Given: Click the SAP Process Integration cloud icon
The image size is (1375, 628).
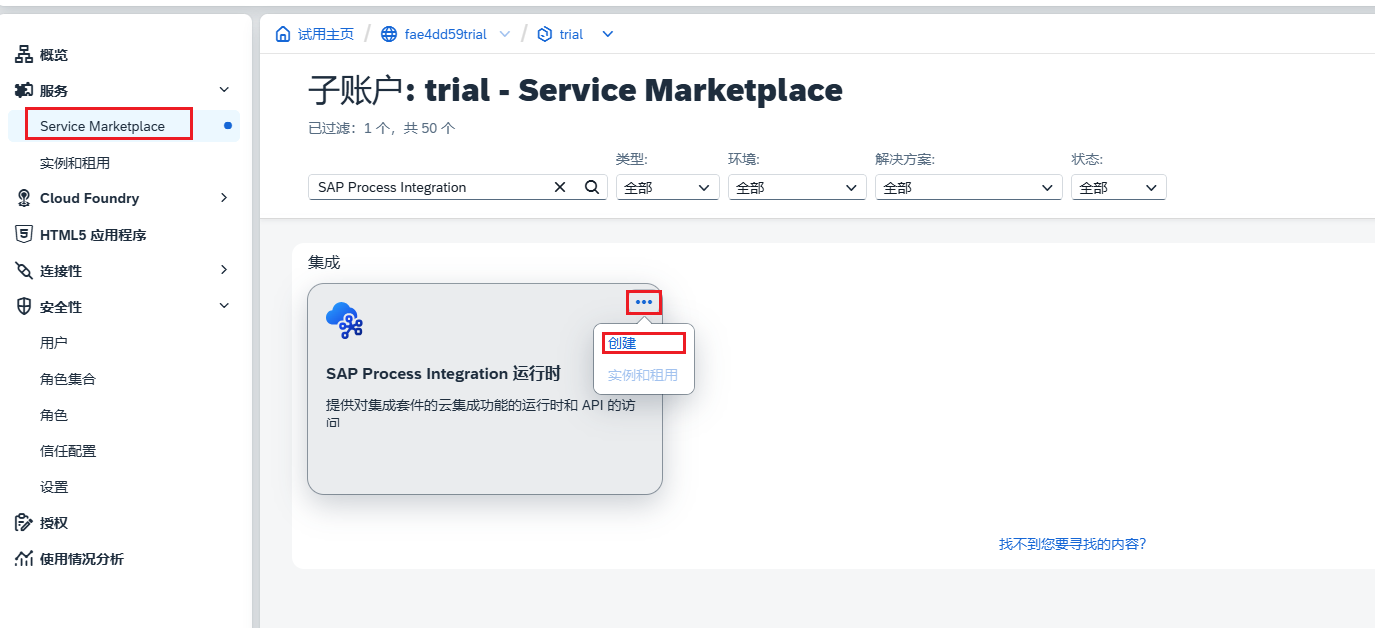Looking at the screenshot, I should pyautogui.click(x=344, y=320).
